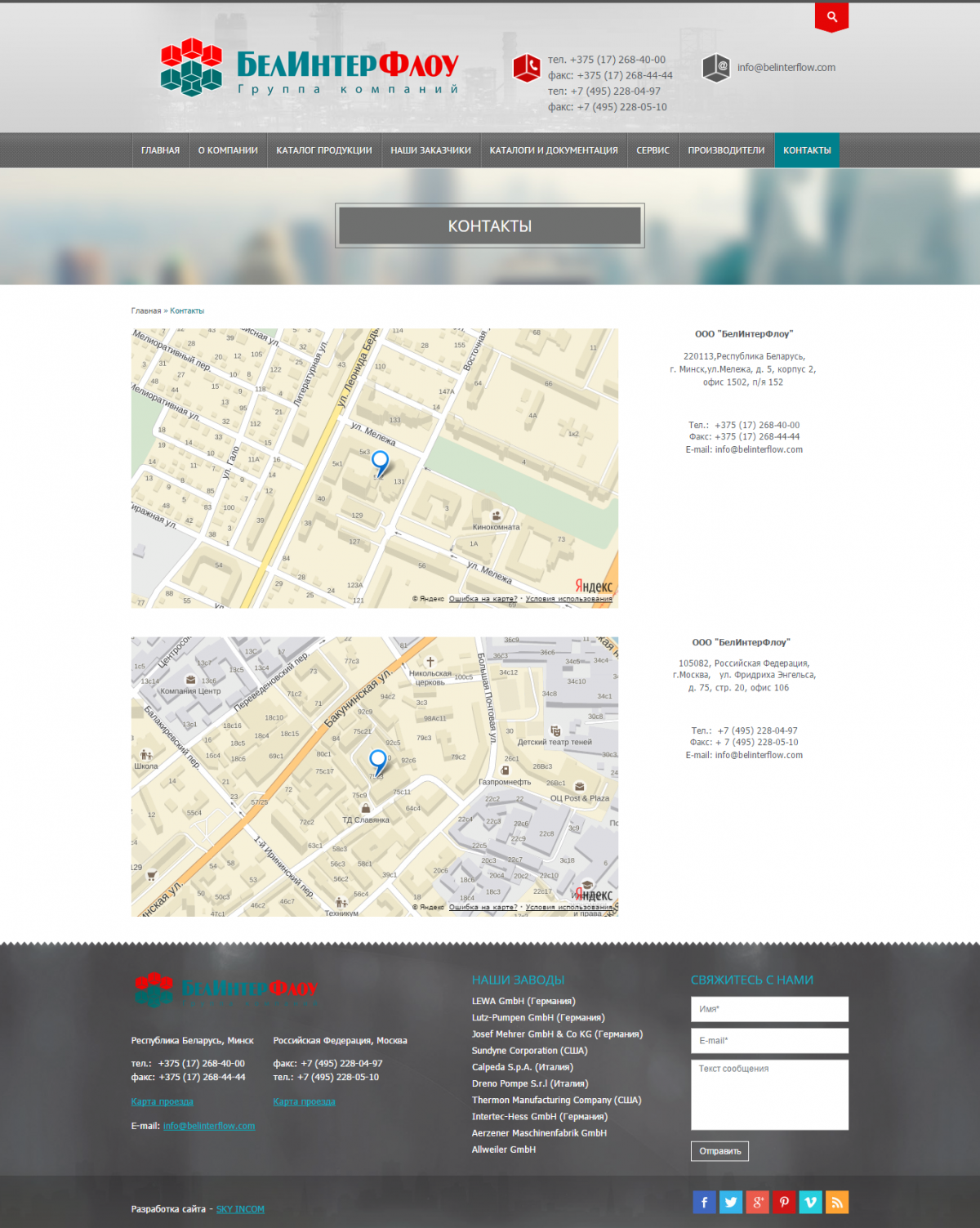Click the gray email icon in header

[716, 68]
